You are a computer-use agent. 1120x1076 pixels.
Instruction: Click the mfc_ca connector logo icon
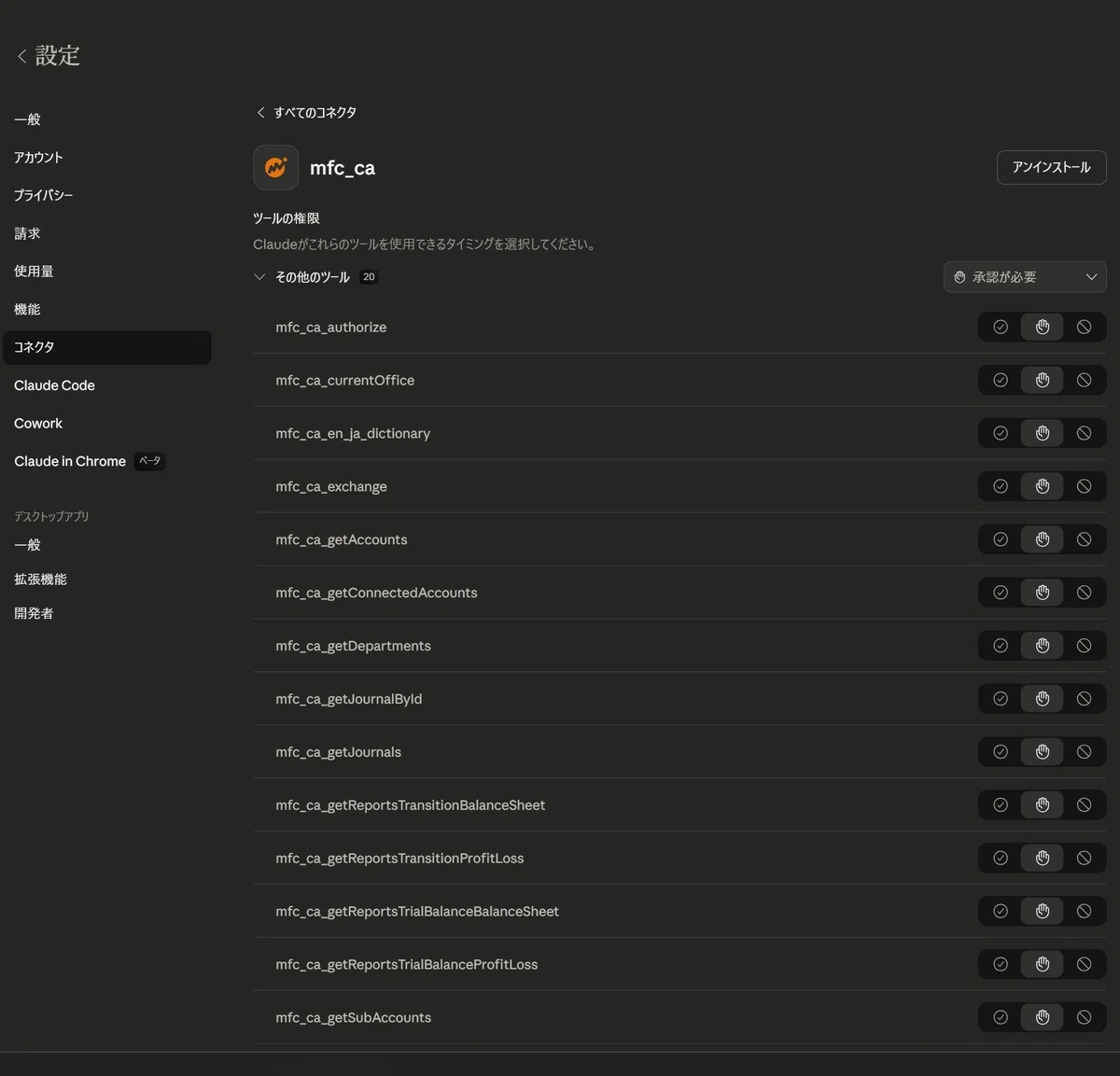pos(276,168)
